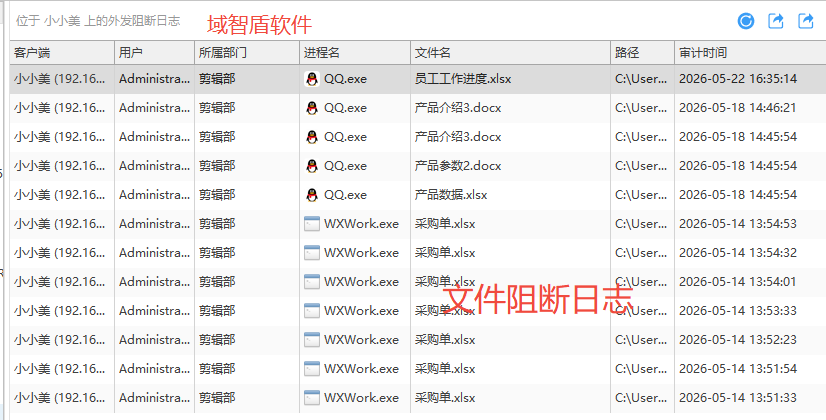Click audit time 2026-05-22 16:35:14
This screenshot has width=826, height=420.
(x=738, y=79)
